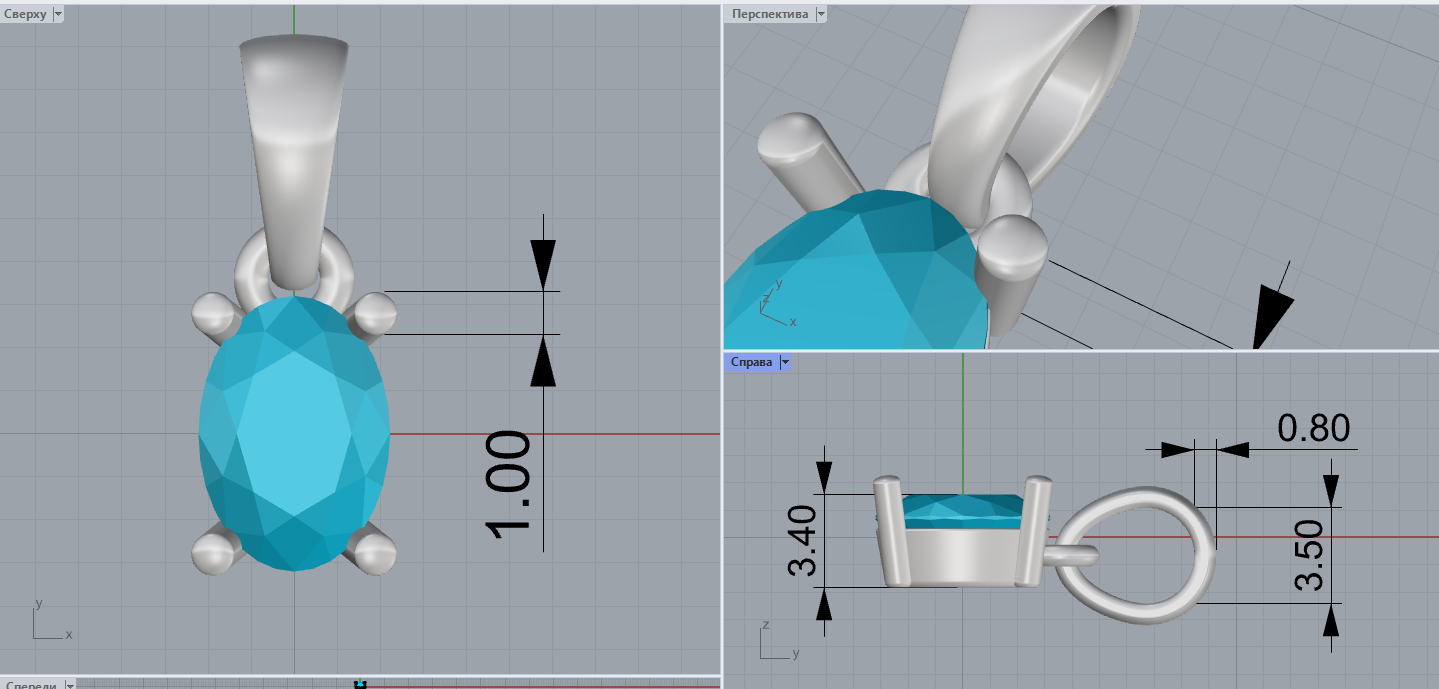This screenshot has height=689, width=1439.
Task: Pick the upper-right prong in top view
Action: coord(376,313)
